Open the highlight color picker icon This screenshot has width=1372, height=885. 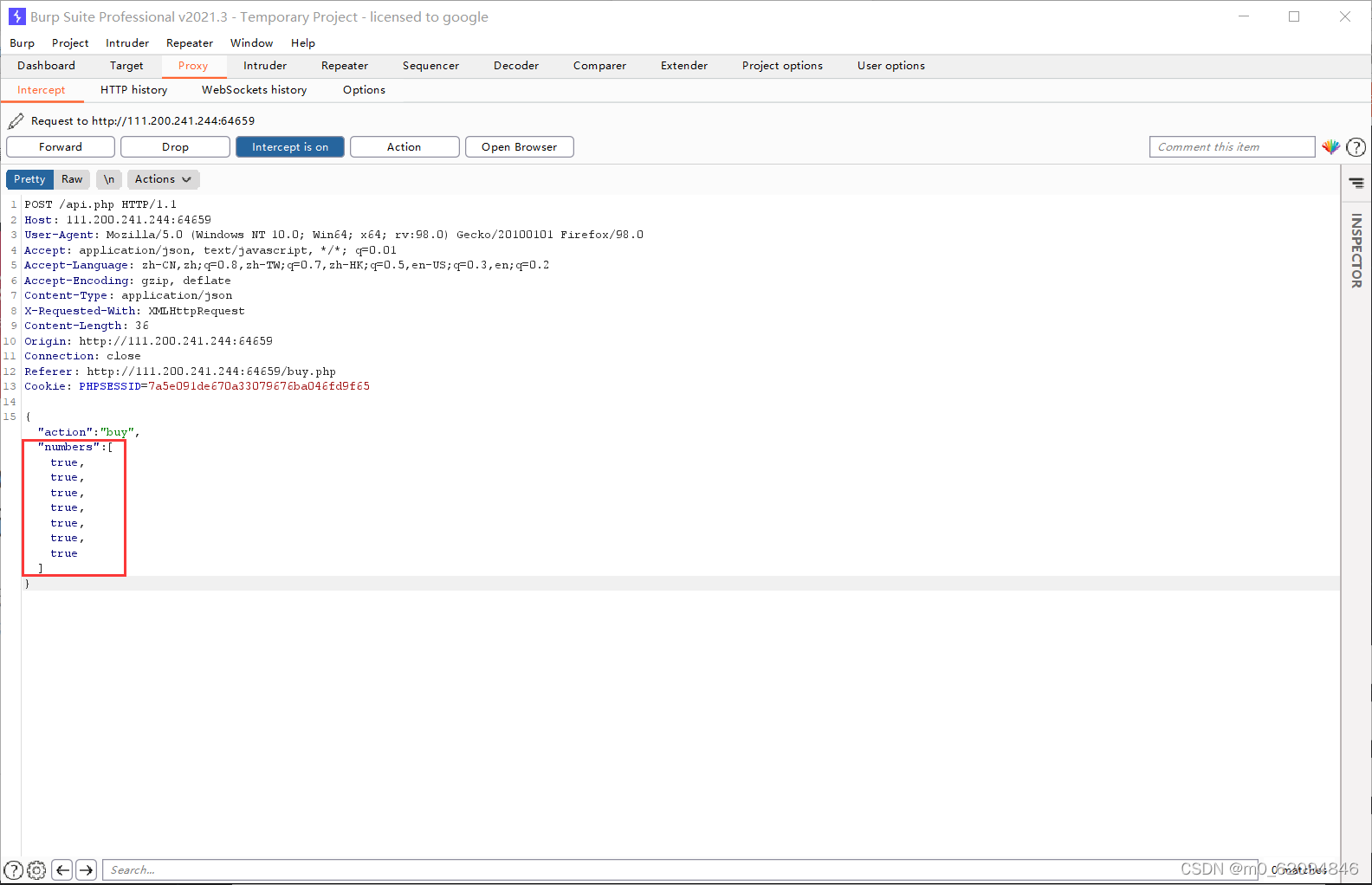point(1331,147)
